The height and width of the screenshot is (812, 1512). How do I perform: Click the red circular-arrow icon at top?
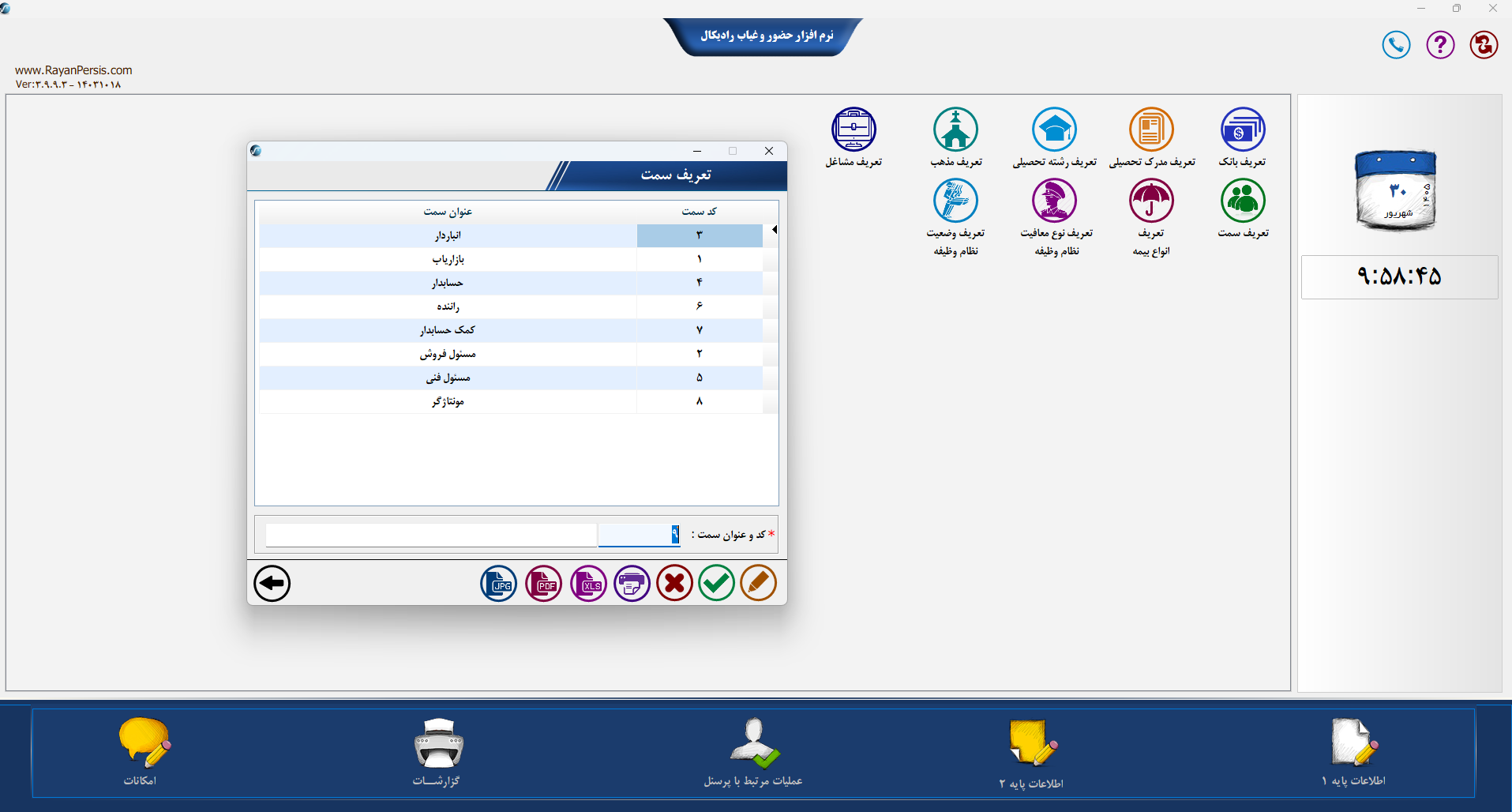1484,45
